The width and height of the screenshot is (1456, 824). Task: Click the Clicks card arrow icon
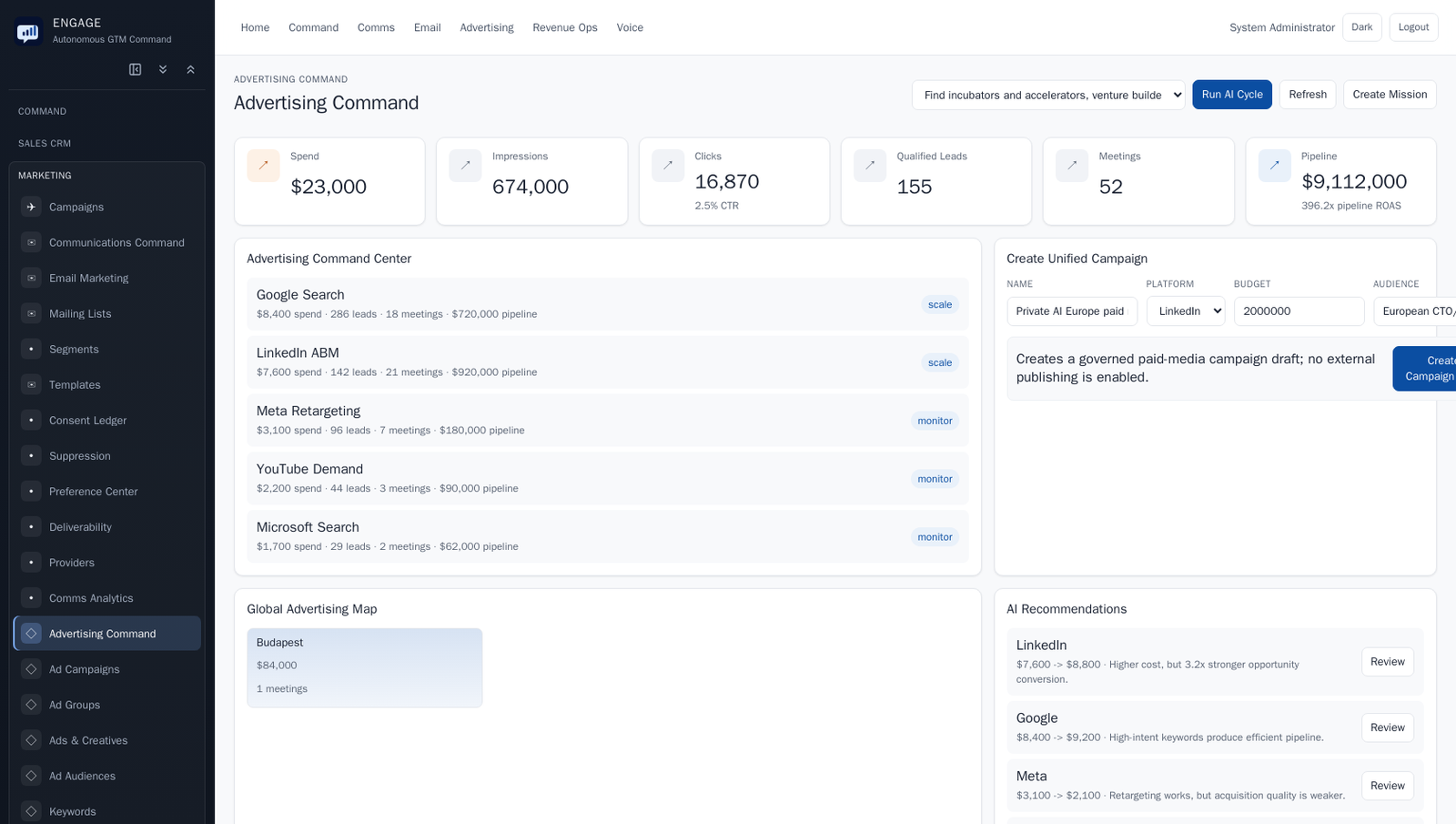coord(668,166)
